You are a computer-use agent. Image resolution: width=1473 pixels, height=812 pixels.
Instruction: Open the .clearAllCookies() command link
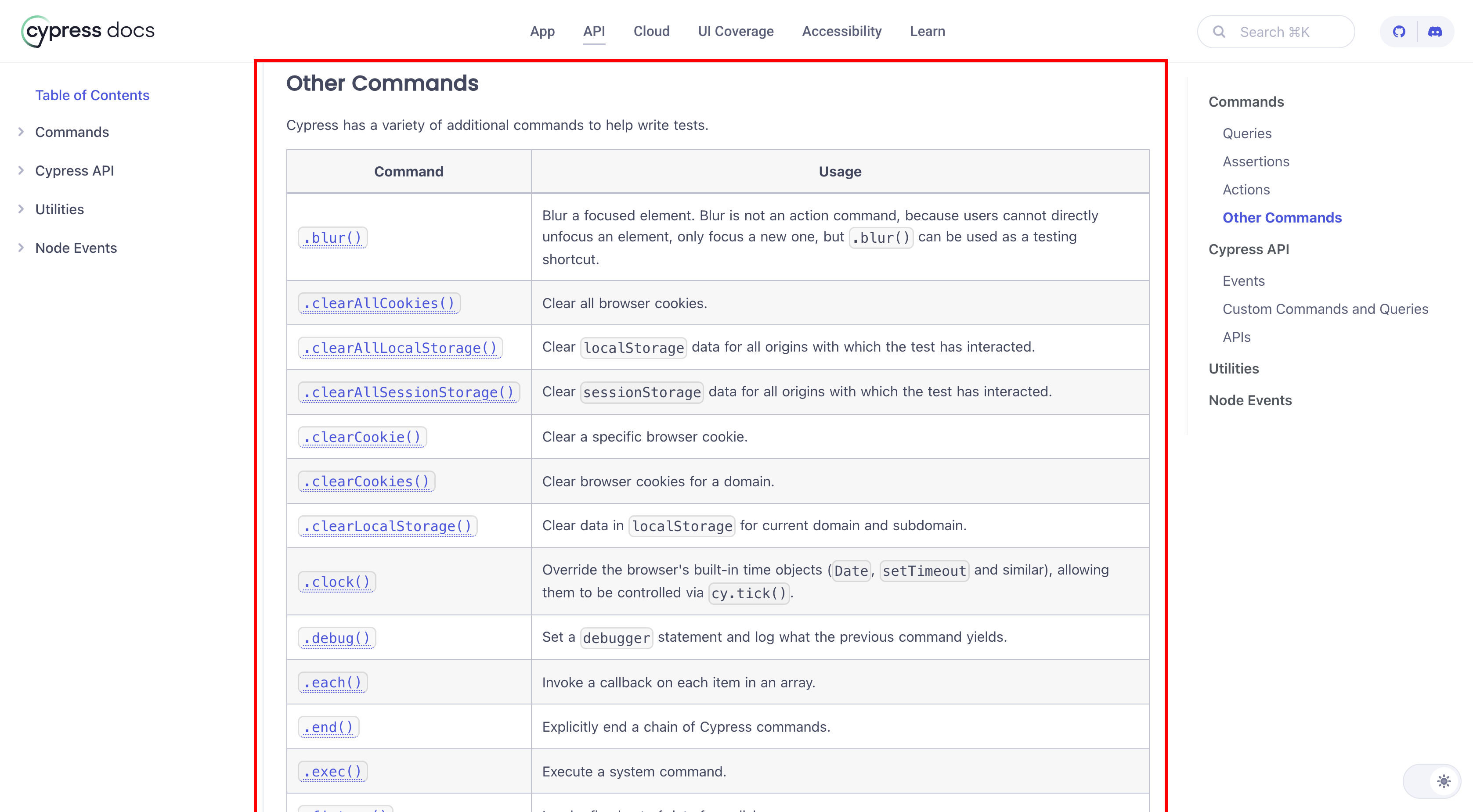click(379, 303)
